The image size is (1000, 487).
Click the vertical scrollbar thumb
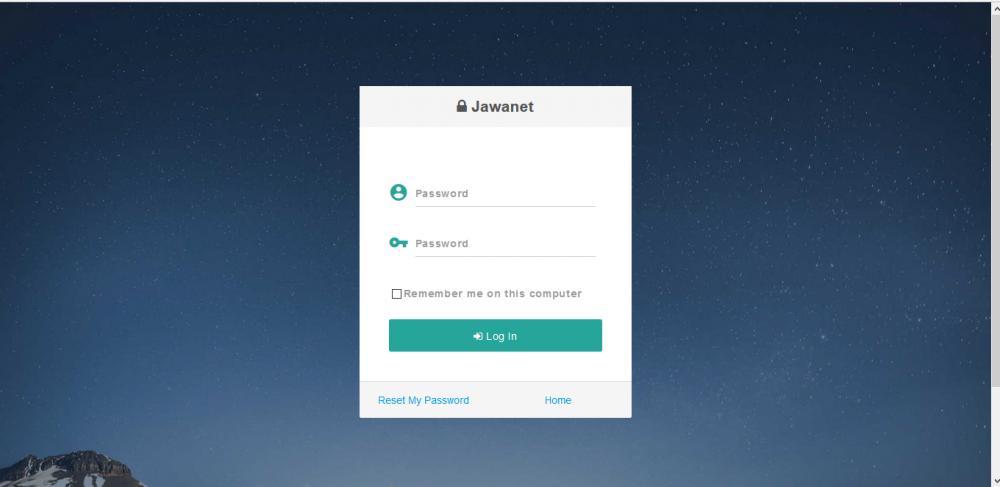(x=995, y=199)
